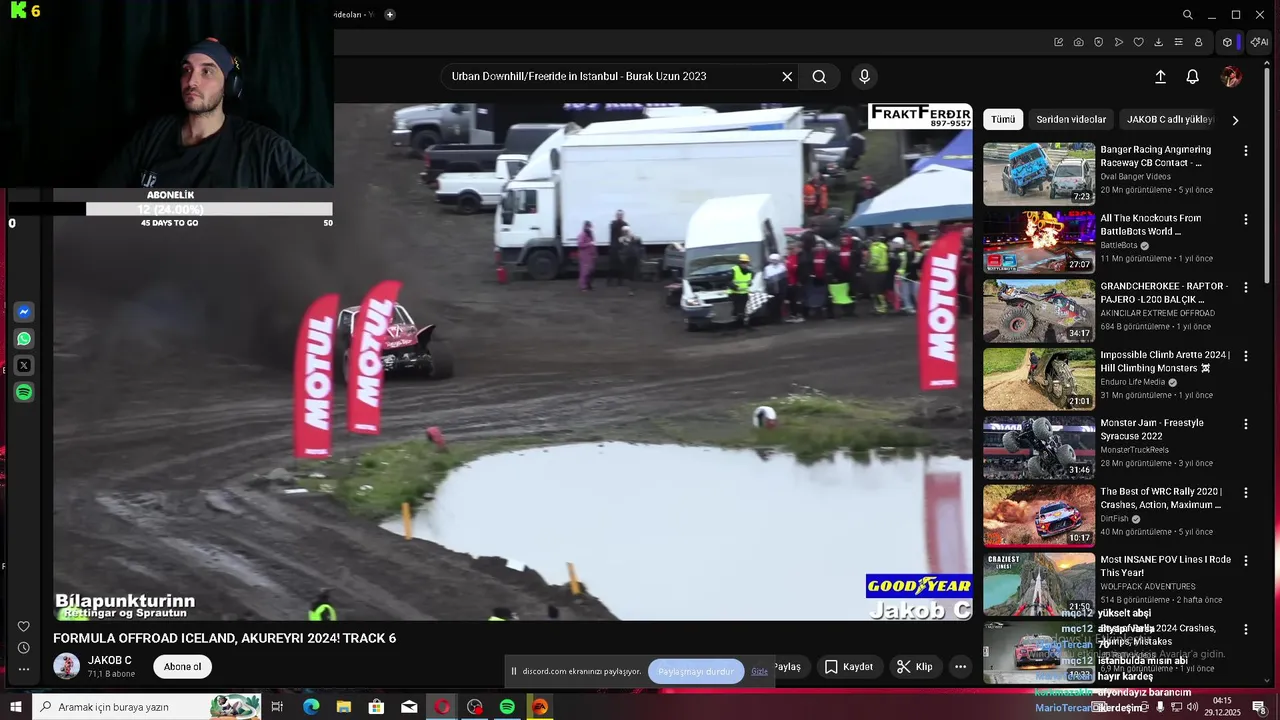This screenshot has width=1280, height=720.
Task: Open Impossible Climb Arette 2024 thumbnail
Action: point(1039,379)
